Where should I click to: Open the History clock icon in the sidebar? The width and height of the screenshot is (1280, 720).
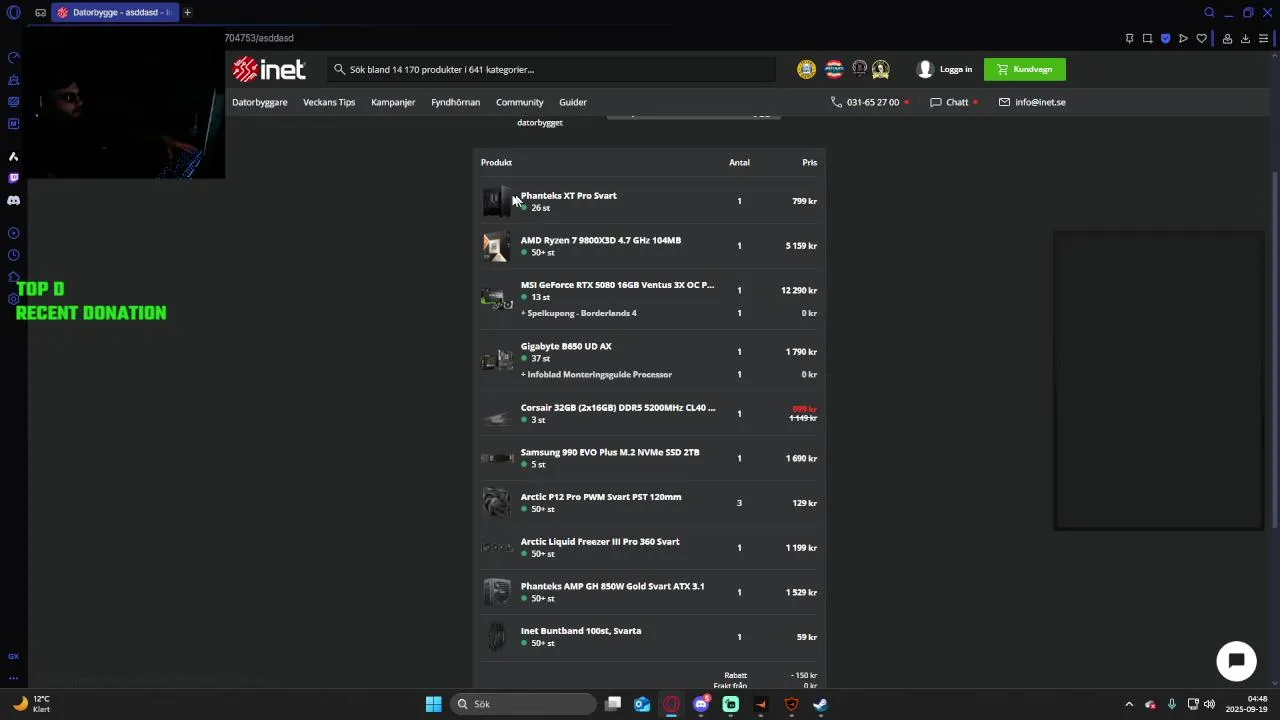tap(13, 255)
